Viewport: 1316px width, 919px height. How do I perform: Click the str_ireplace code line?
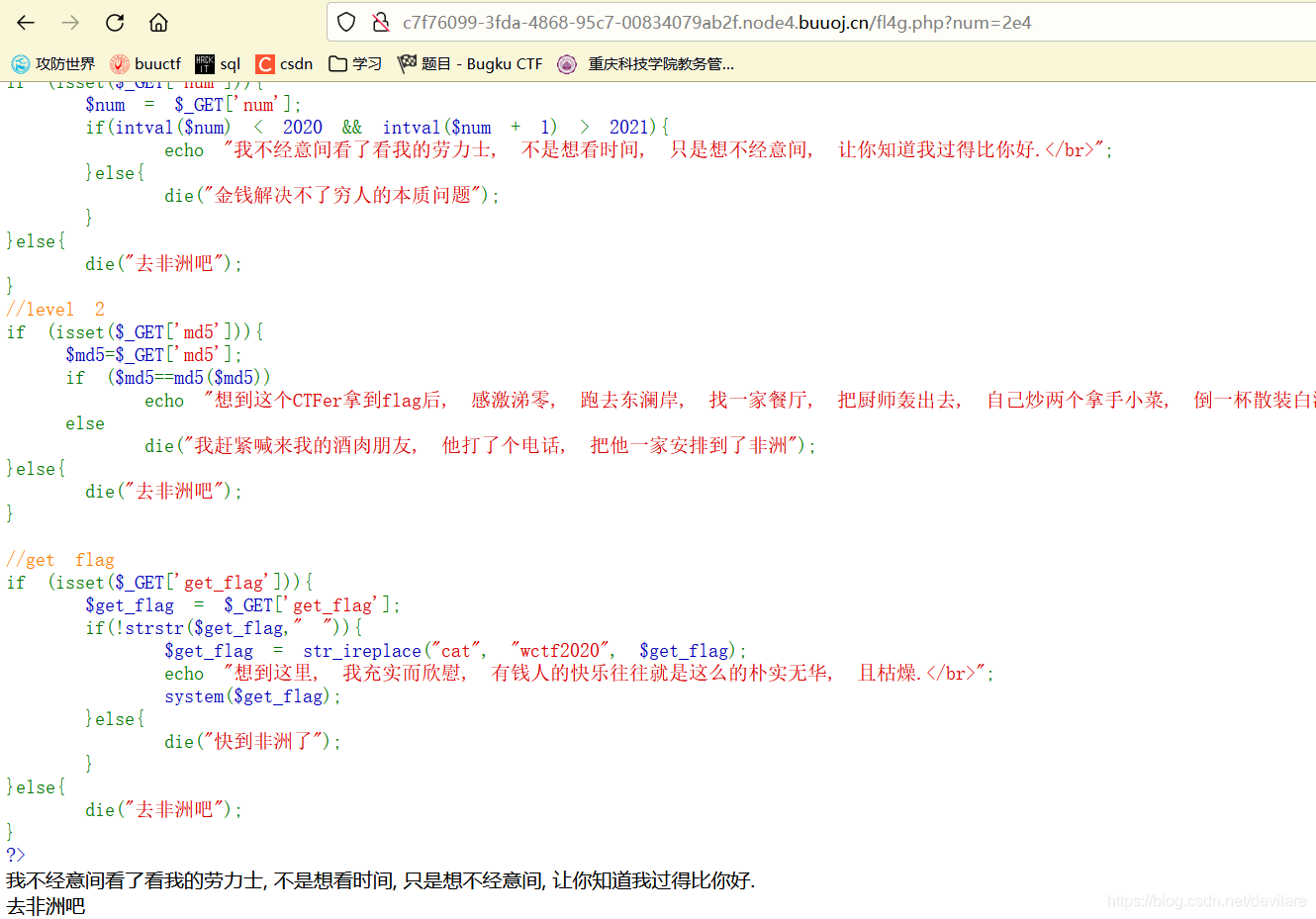pyautogui.click(x=455, y=651)
